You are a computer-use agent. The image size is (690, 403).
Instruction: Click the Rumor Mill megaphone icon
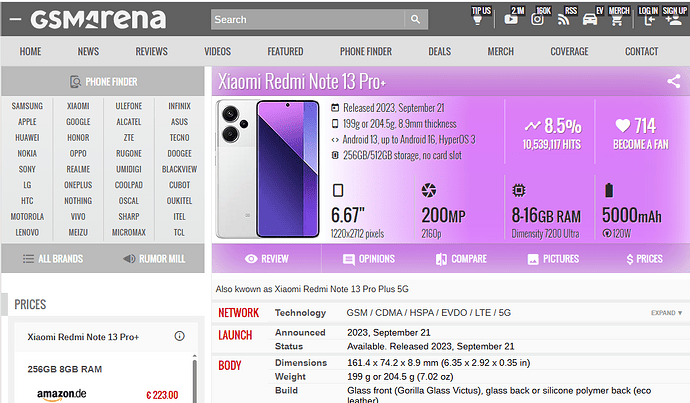129,259
